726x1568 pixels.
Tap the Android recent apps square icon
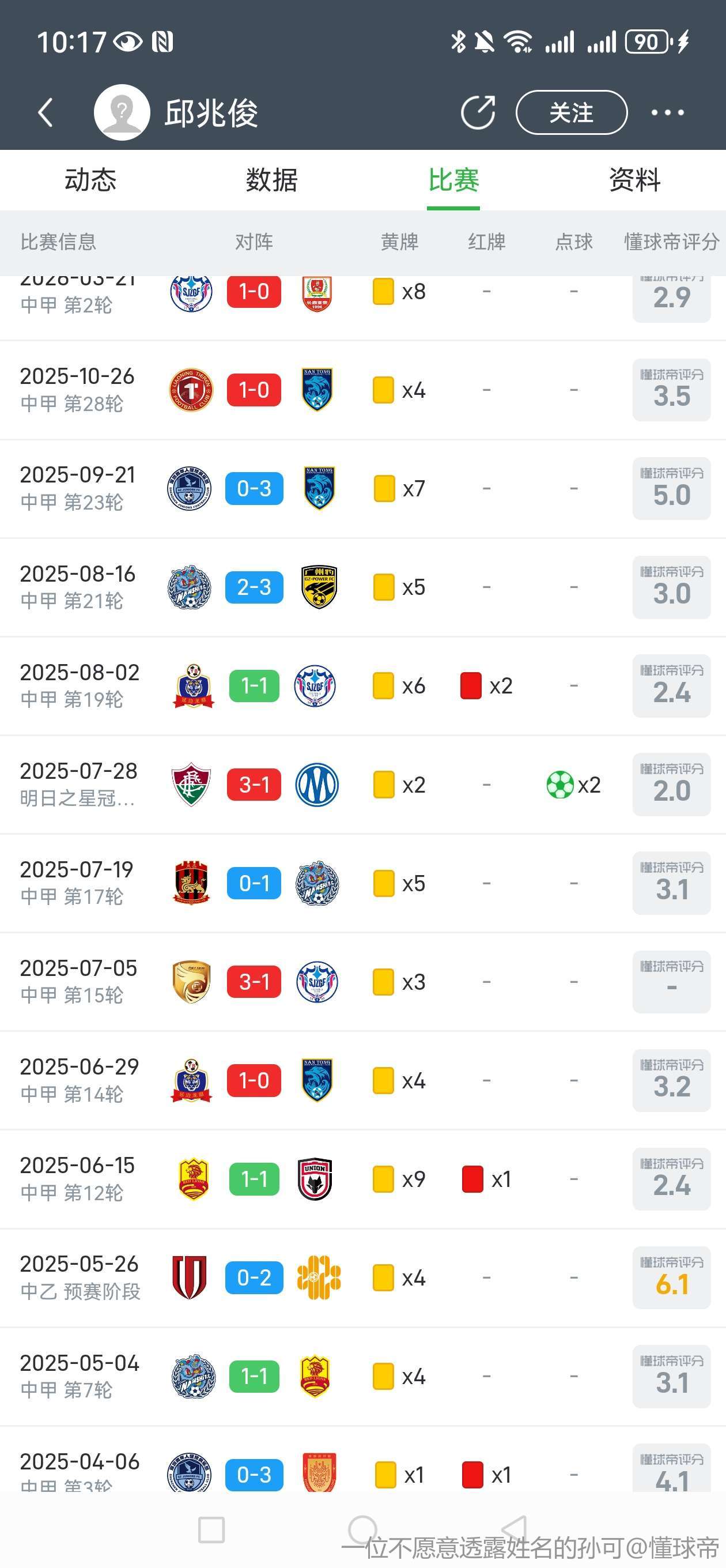tap(211, 1529)
